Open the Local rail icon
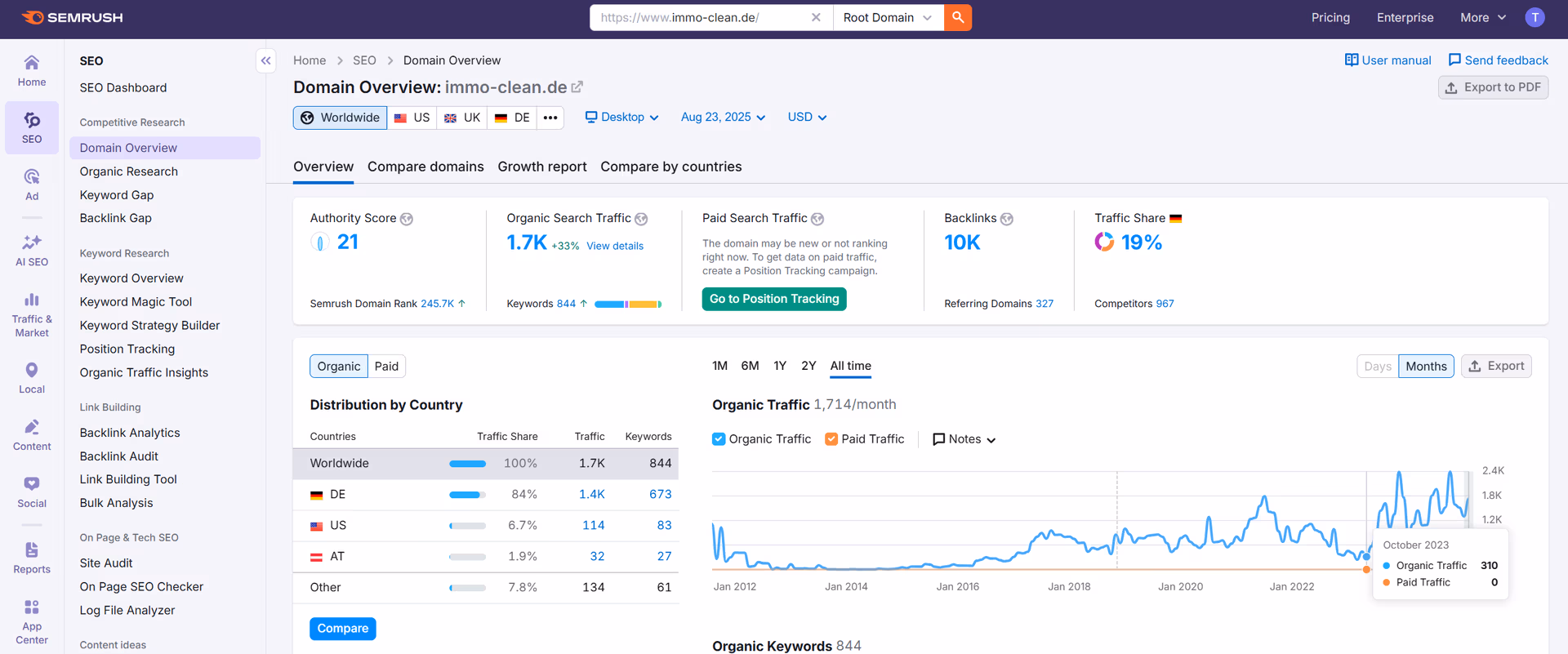Screen dimensions: 1568x654 (32, 378)
